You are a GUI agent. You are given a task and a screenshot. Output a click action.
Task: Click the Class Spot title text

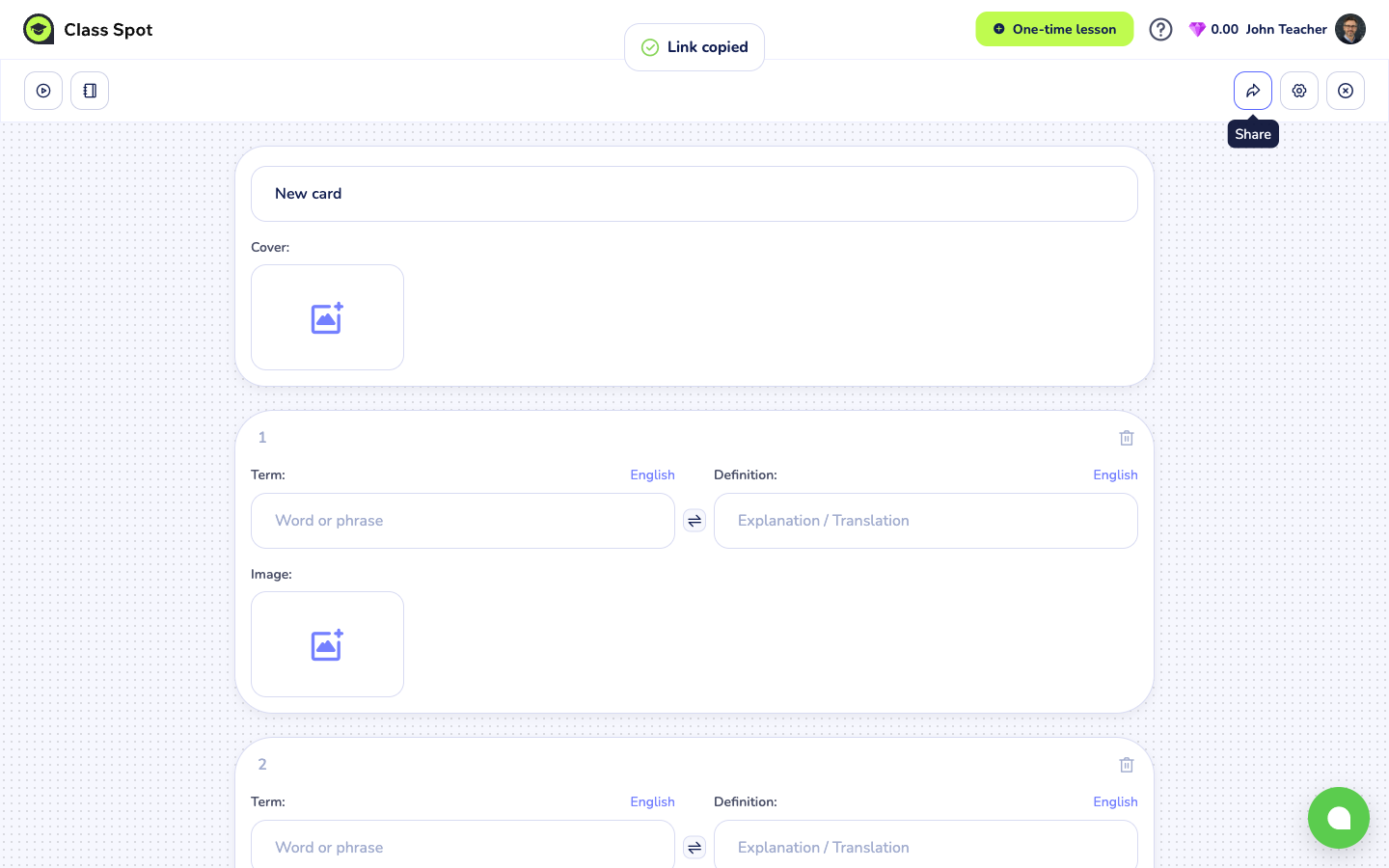108,30
